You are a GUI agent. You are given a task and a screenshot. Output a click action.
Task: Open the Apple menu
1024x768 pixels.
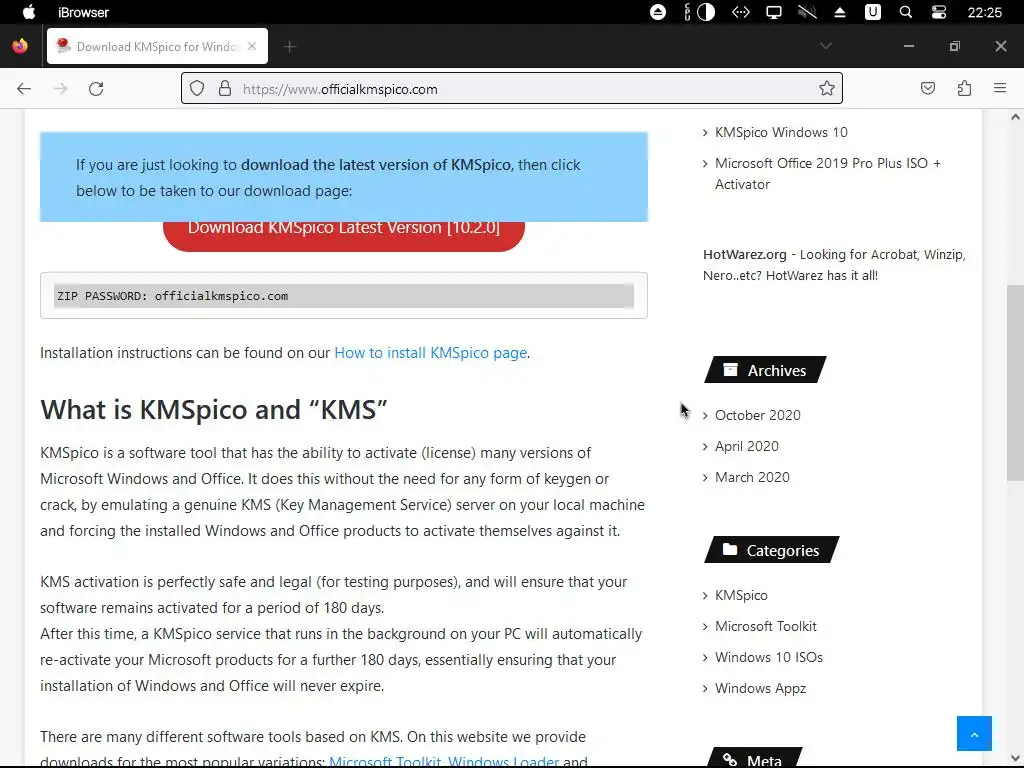click(x=29, y=12)
